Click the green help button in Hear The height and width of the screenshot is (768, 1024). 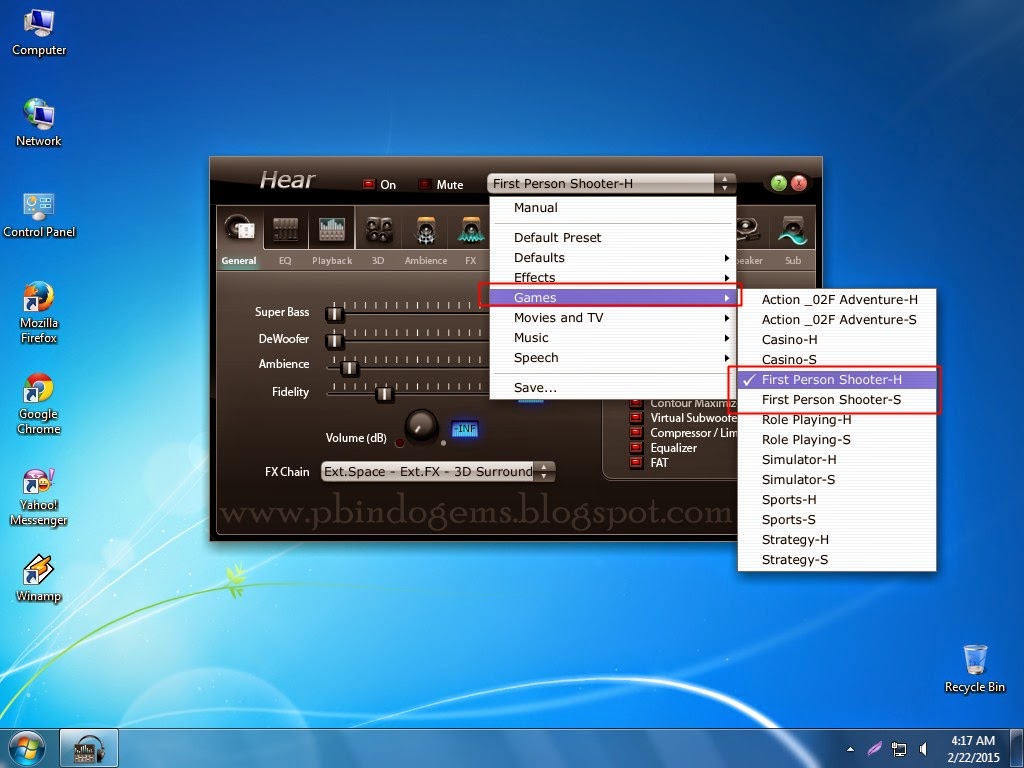pos(778,184)
